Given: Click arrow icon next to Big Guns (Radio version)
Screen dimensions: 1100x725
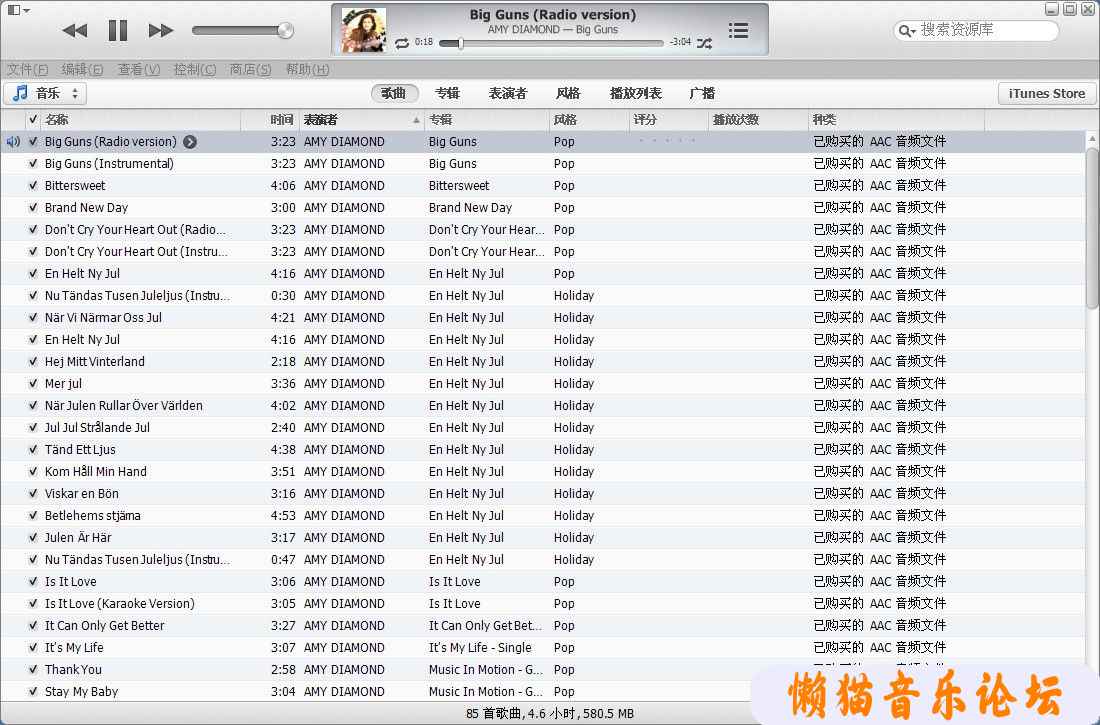Looking at the screenshot, I should (189, 142).
